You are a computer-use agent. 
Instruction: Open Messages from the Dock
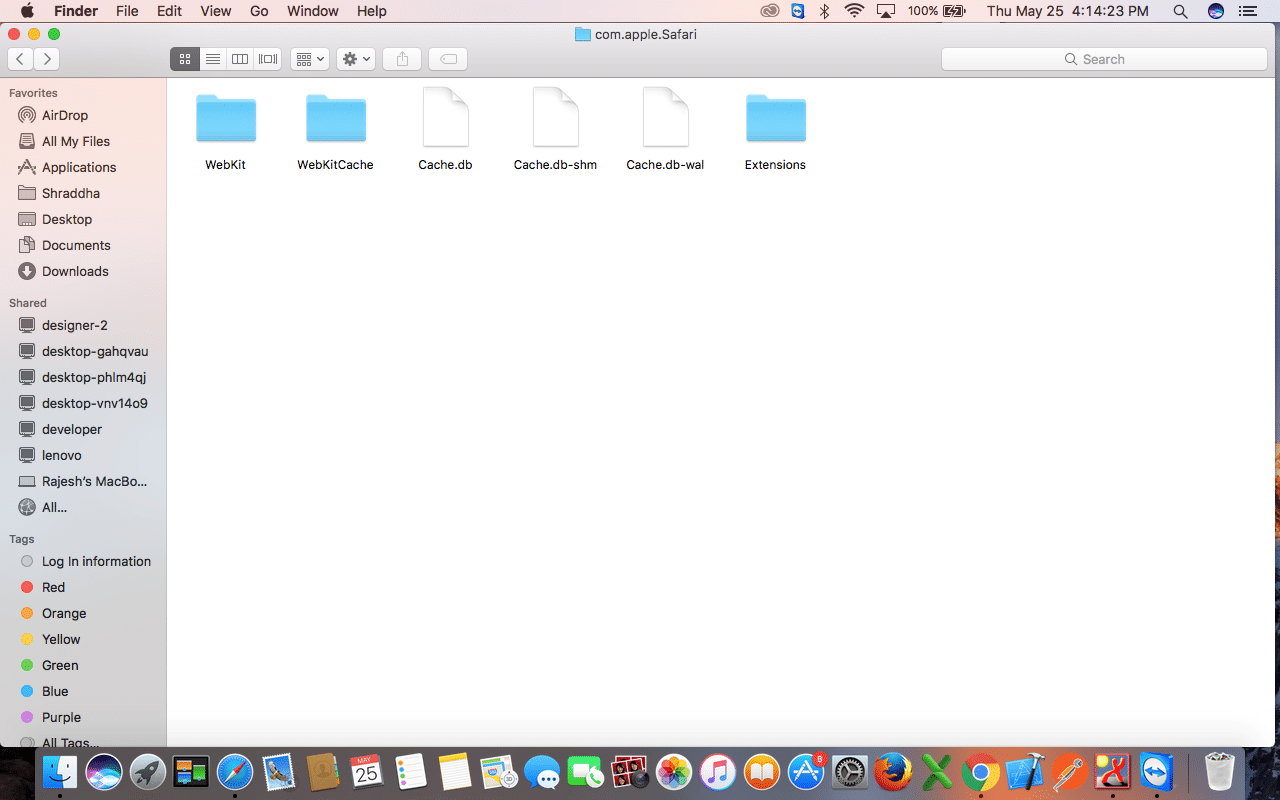542,772
